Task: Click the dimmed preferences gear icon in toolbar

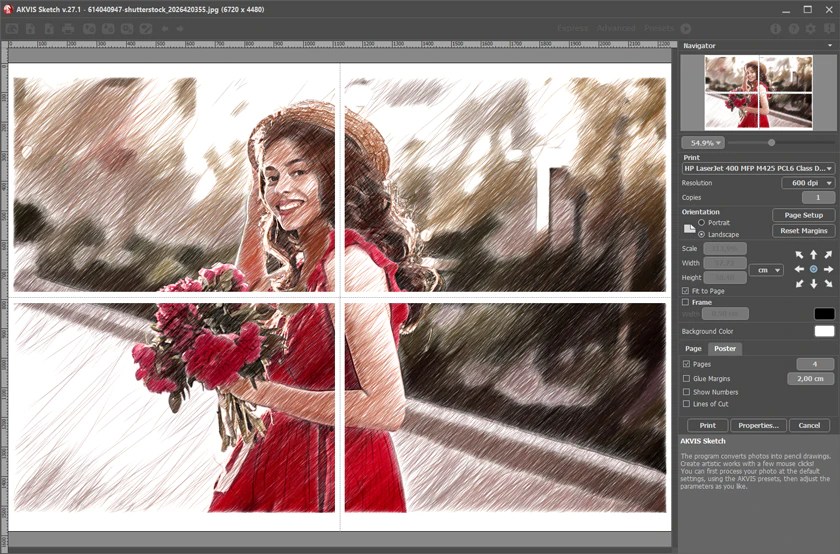Action: click(811, 28)
